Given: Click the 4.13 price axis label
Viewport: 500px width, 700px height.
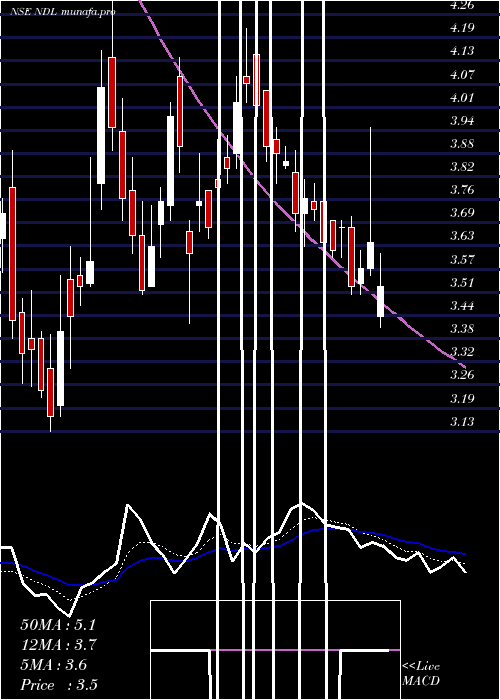Looking at the screenshot, I should click(x=462, y=51).
